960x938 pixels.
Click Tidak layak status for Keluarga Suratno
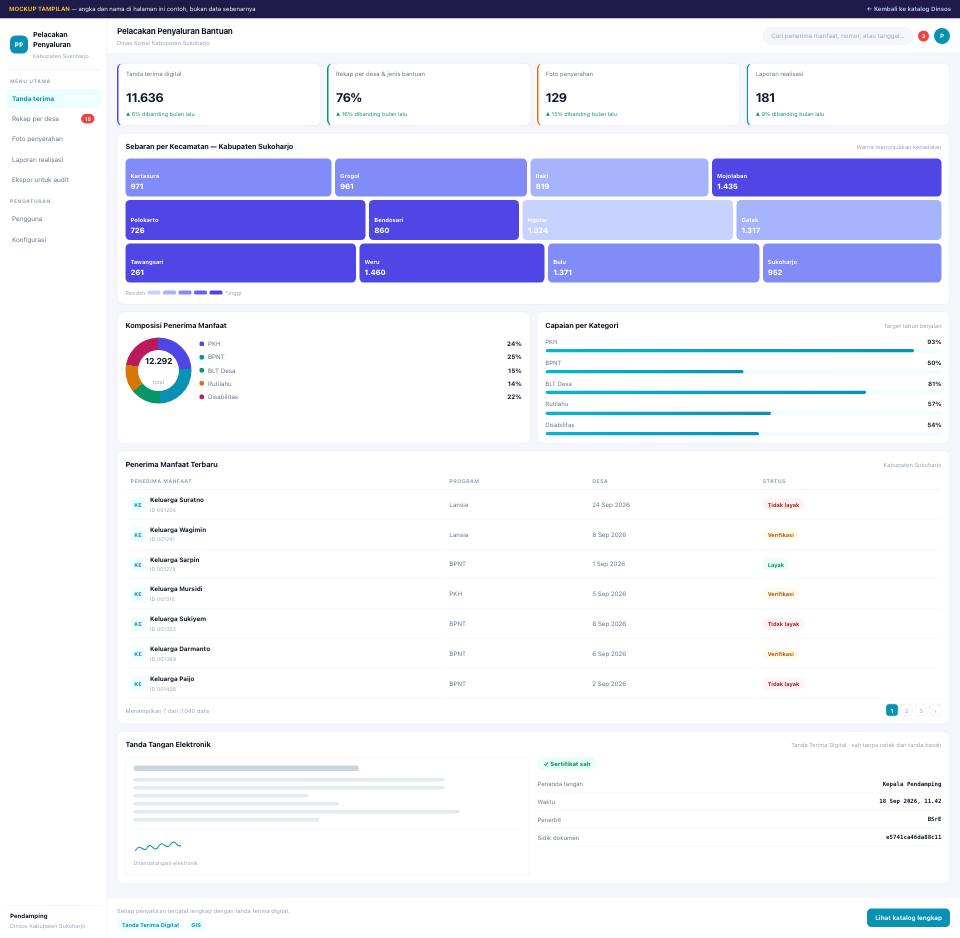click(783, 505)
